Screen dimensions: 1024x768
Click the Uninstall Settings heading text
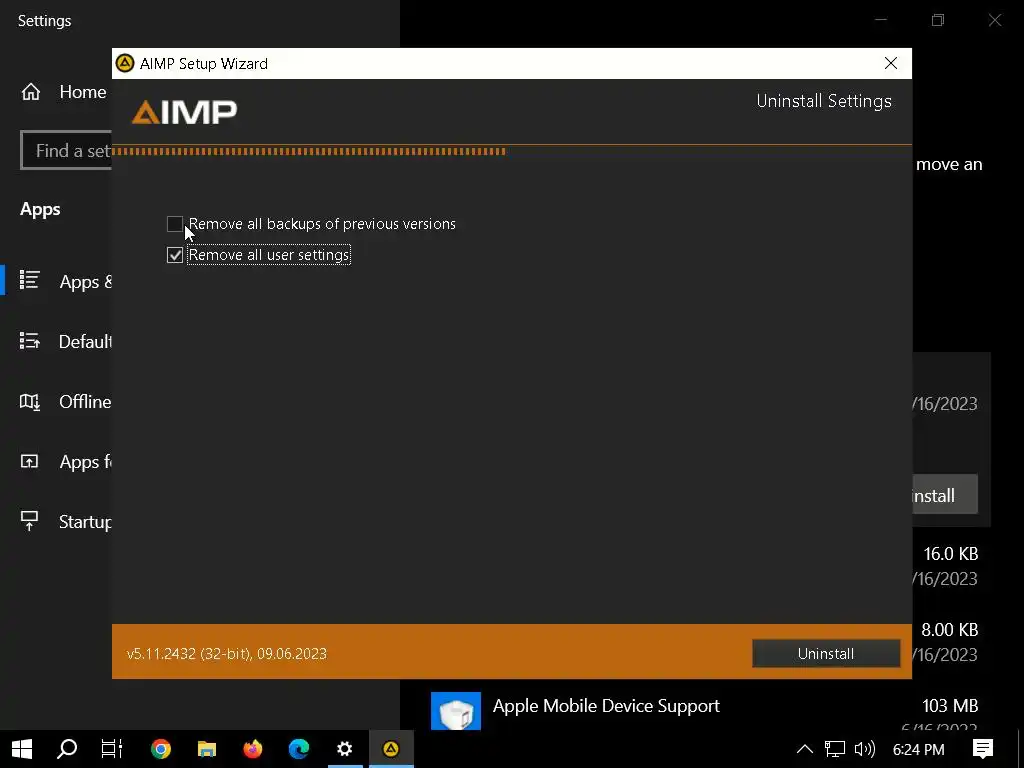click(x=824, y=101)
